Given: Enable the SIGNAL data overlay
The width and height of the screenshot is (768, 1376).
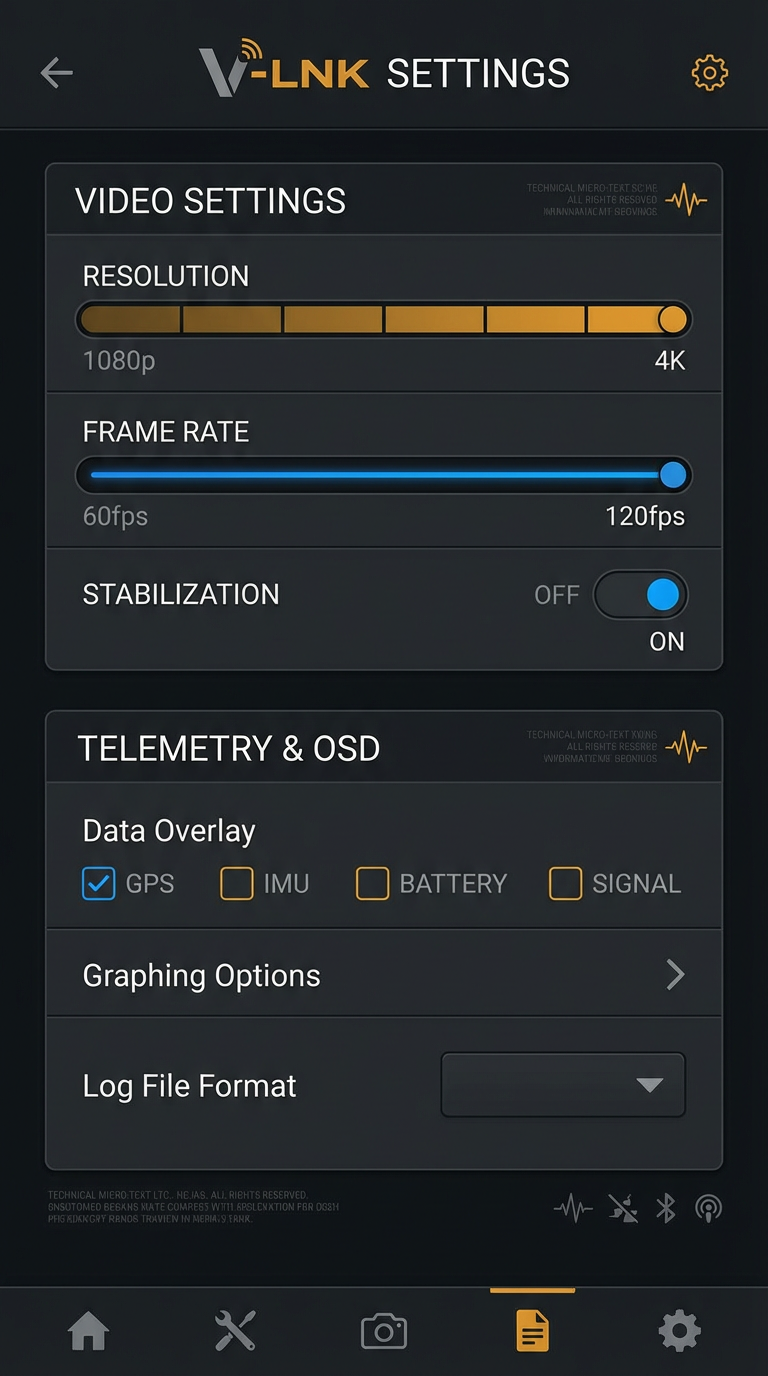Looking at the screenshot, I should [566, 883].
